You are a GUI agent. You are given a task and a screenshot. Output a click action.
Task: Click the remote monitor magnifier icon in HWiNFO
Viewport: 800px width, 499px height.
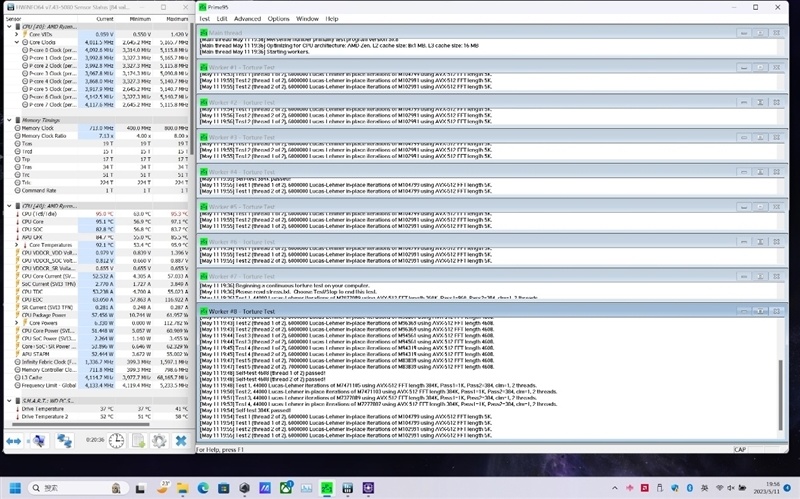pos(39,441)
